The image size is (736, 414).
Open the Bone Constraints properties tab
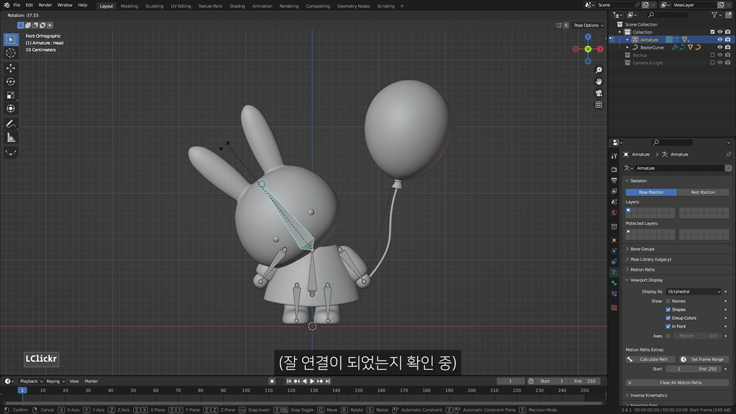pos(614,294)
